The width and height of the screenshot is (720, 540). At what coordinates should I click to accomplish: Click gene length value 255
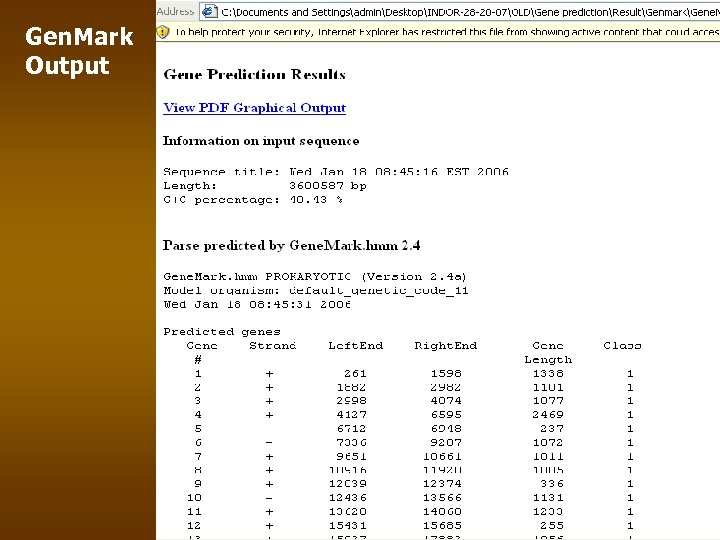point(552,525)
